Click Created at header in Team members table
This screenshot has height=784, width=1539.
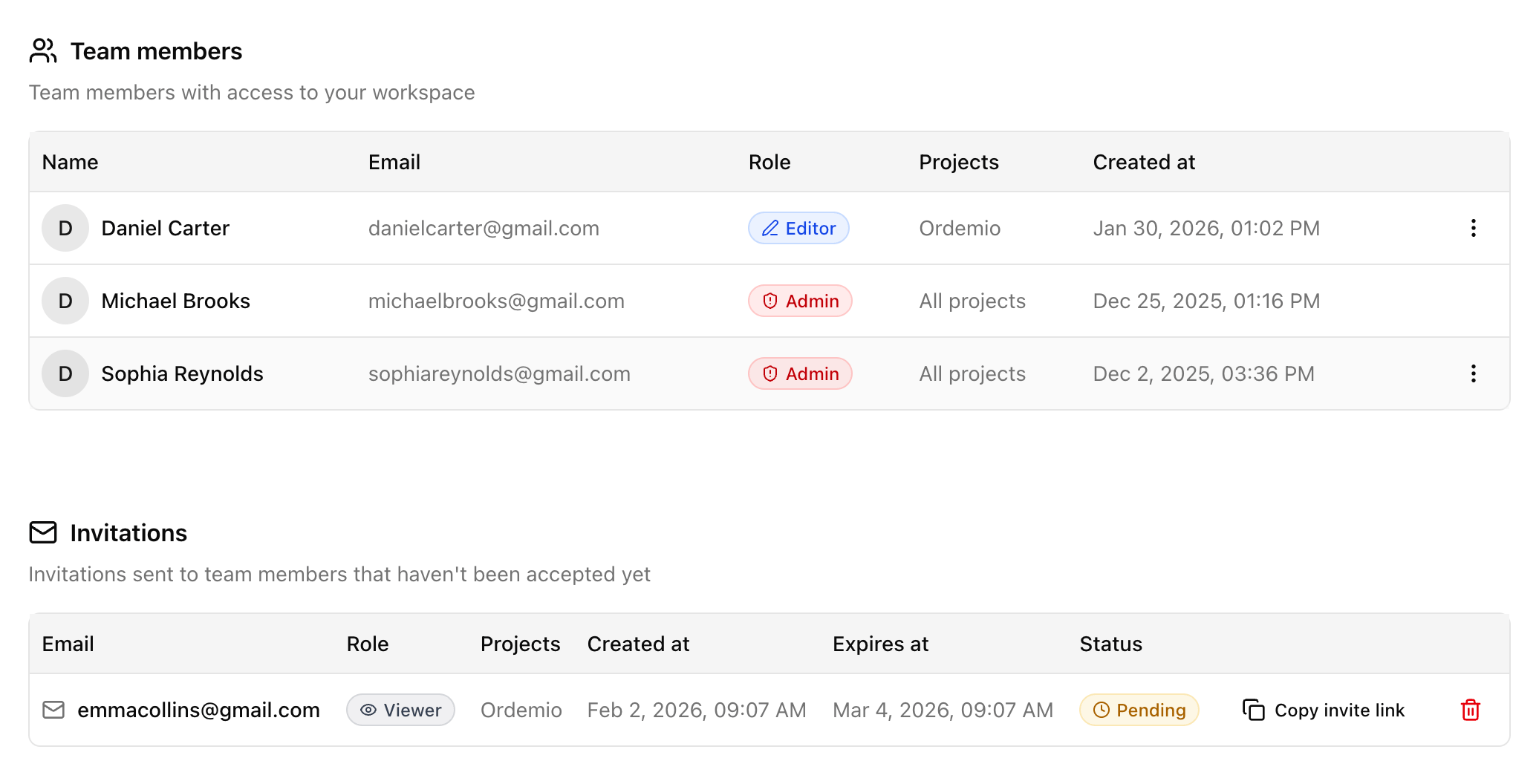(1144, 162)
